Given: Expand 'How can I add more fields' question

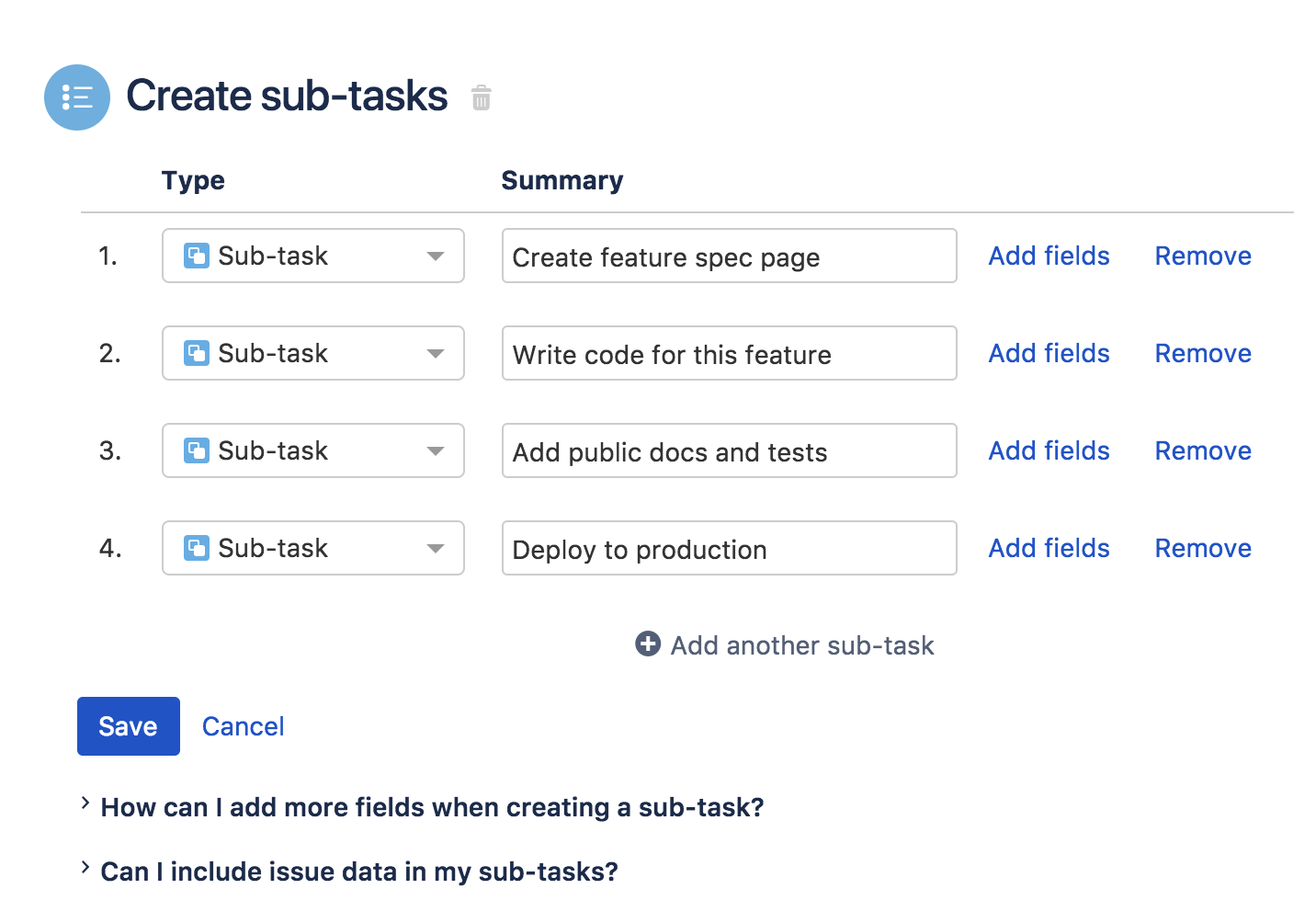Looking at the screenshot, I should pos(432,807).
